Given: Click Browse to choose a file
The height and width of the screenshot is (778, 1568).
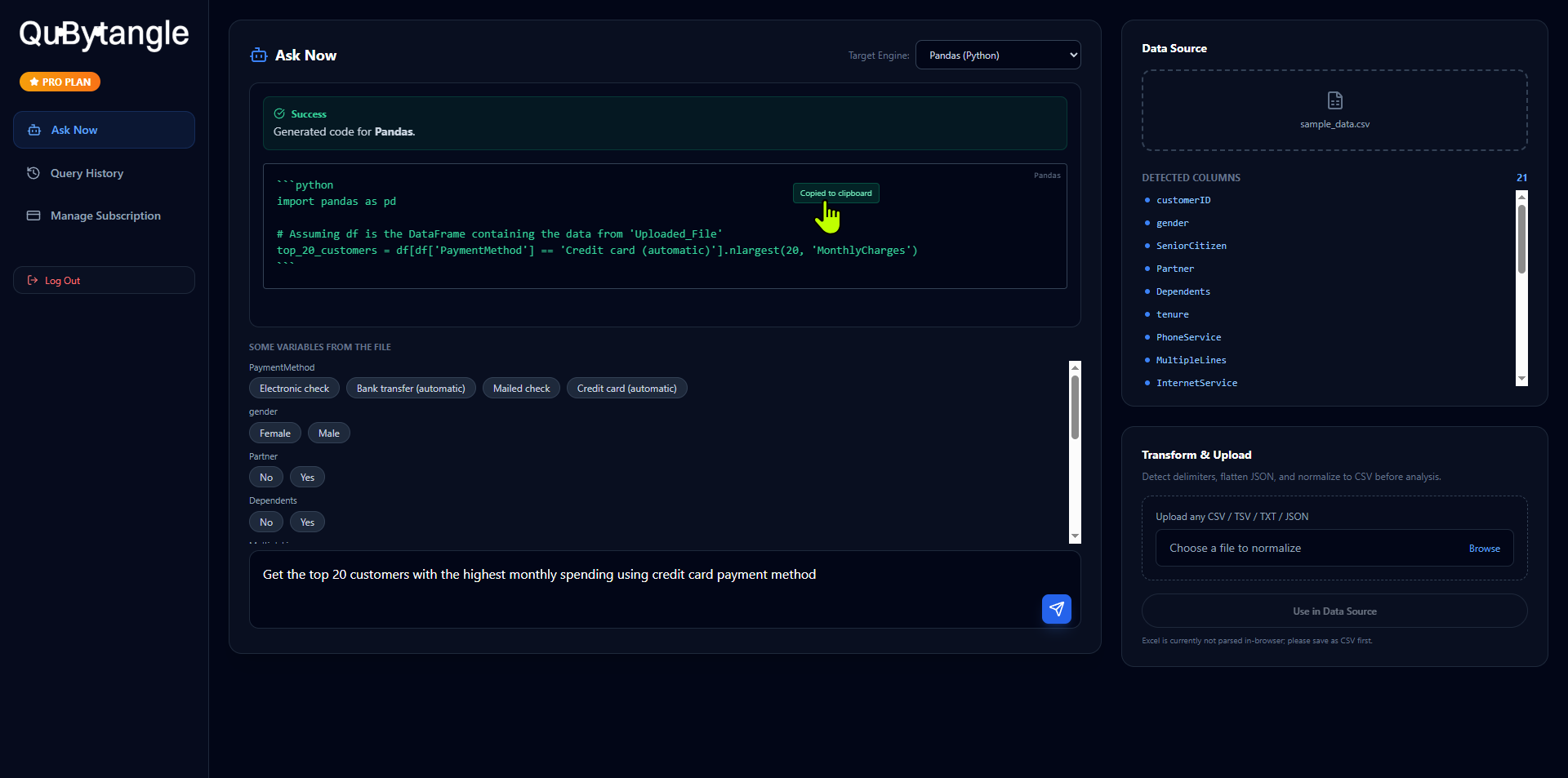Looking at the screenshot, I should pos(1484,549).
